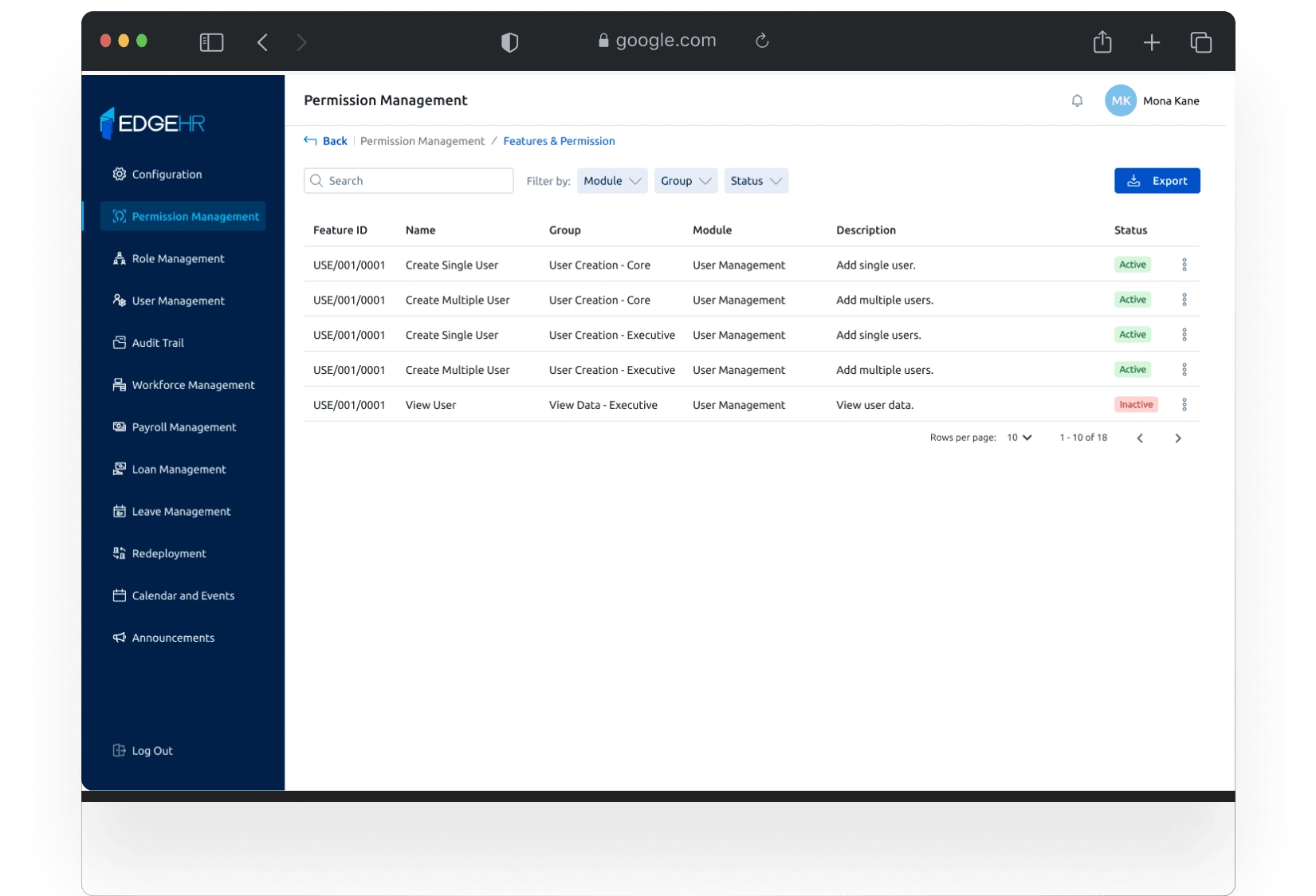
Task: Click Features & Permission breadcrumb
Action: pyautogui.click(x=559, y=141)
